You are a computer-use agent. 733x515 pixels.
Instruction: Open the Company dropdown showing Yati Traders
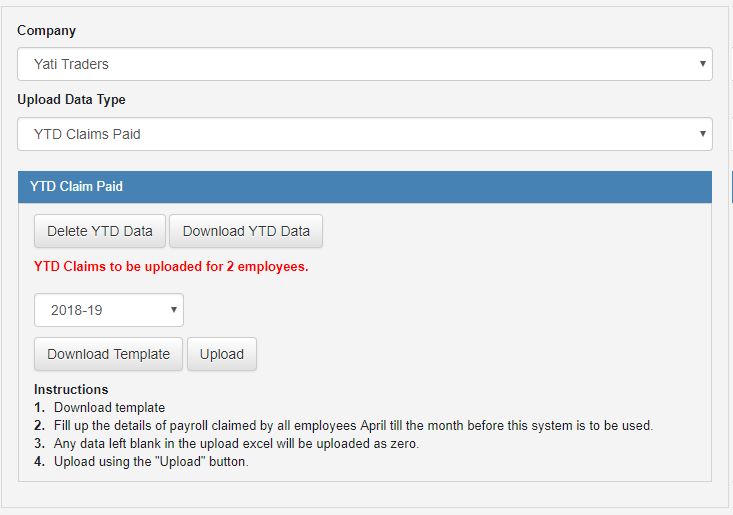[x=365, y=64]
